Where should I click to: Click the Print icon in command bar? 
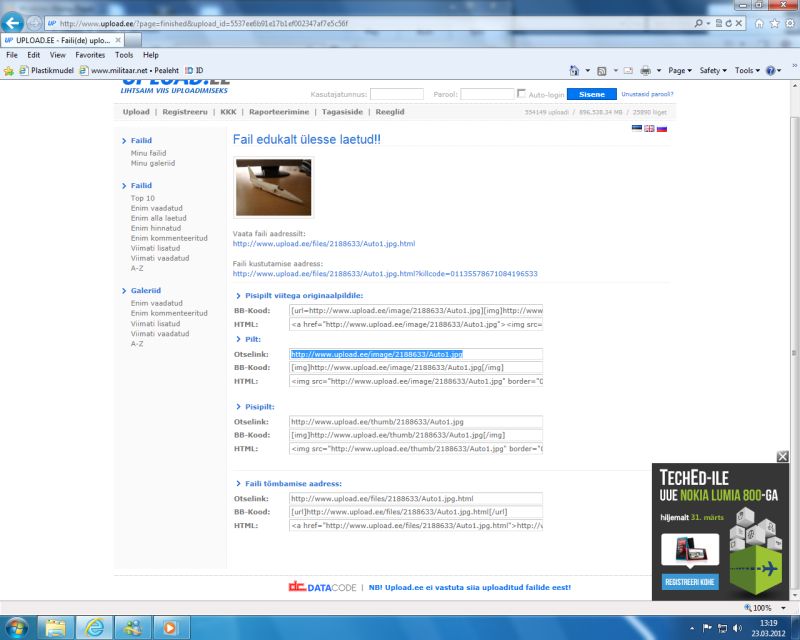coord(646,71)
